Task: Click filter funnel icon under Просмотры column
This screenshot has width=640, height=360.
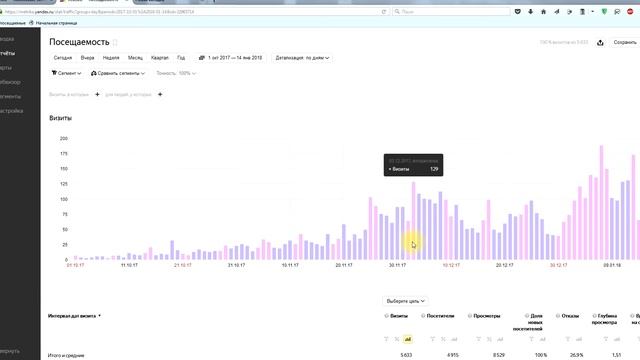Action: [479, 339]
